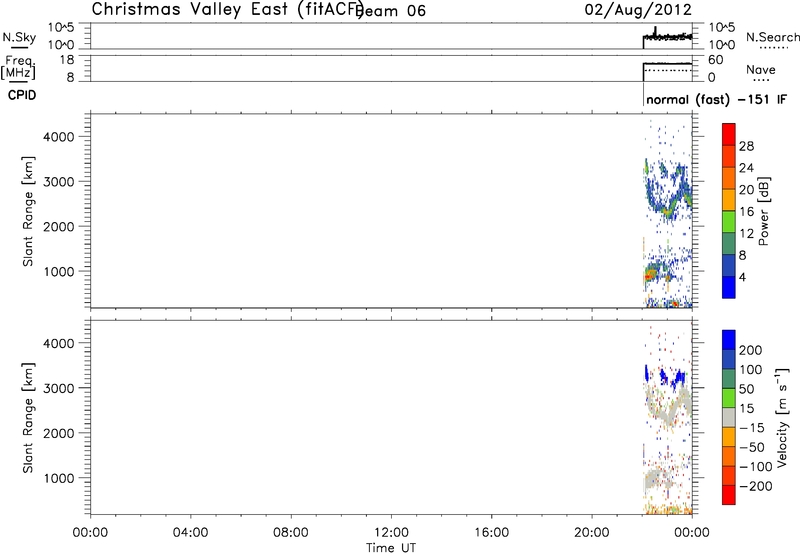The width and height of the screenshot is (800, 554).
Task: Click the "60" Nave axis label
Action: pos(715,60)
